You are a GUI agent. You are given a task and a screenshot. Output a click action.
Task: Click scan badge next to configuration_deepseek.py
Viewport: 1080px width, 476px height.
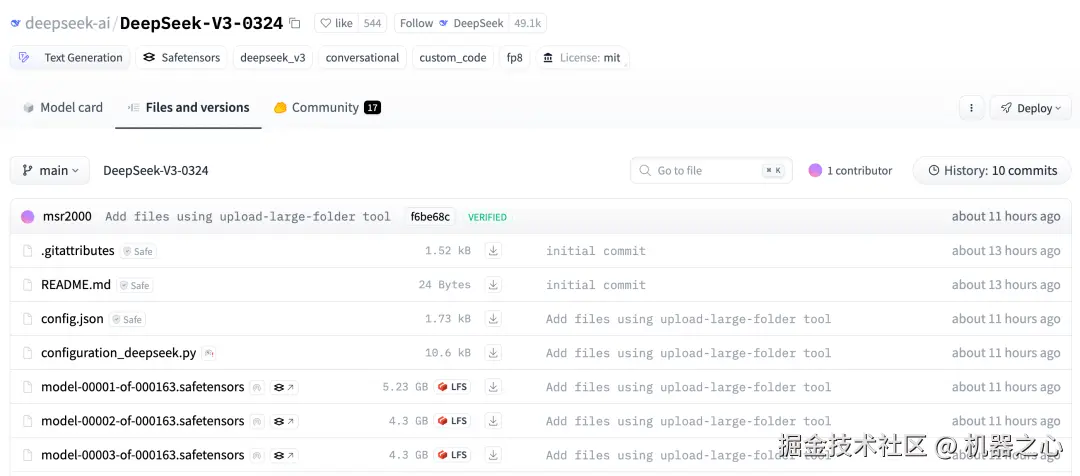click(x=209, y=353)
